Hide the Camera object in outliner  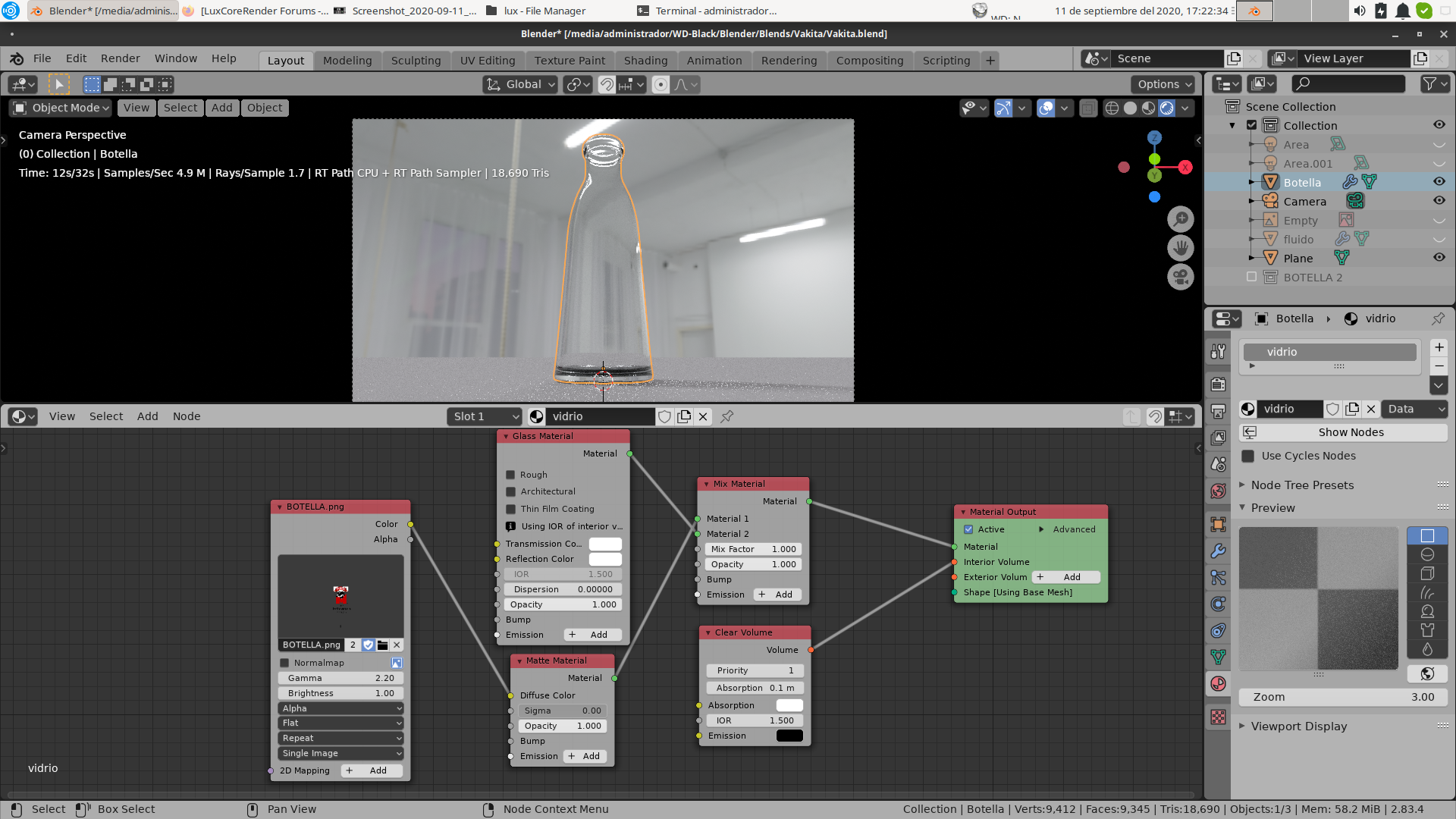(x=1439, y=201)
